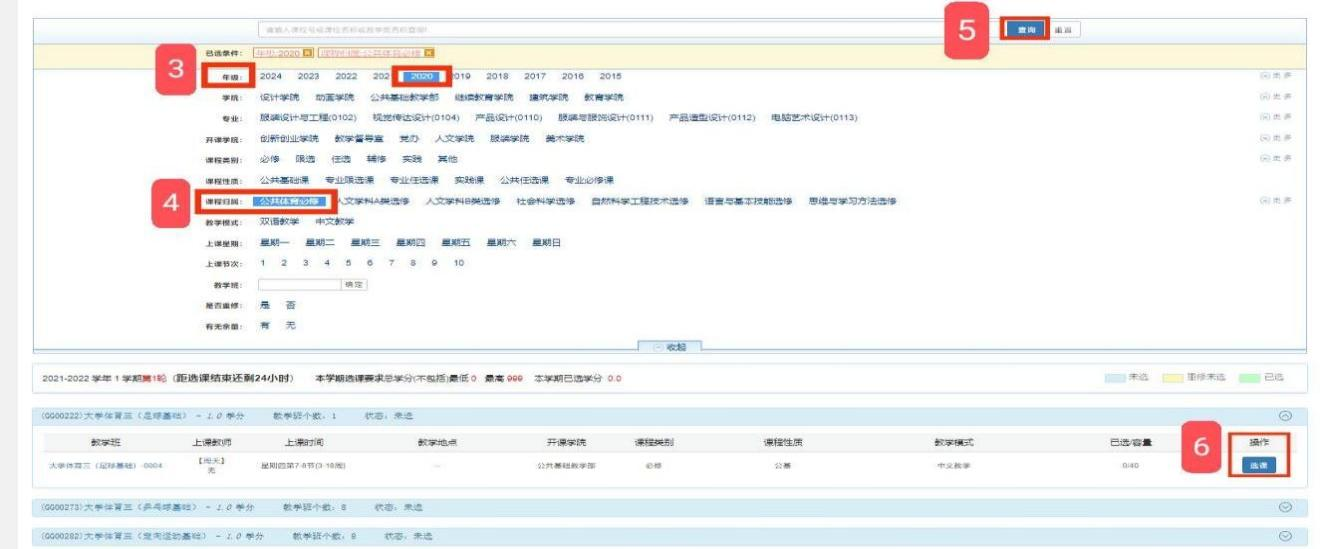Collapse the 大学体育三(足球基础) course panel chevron

coord(1285,416)
